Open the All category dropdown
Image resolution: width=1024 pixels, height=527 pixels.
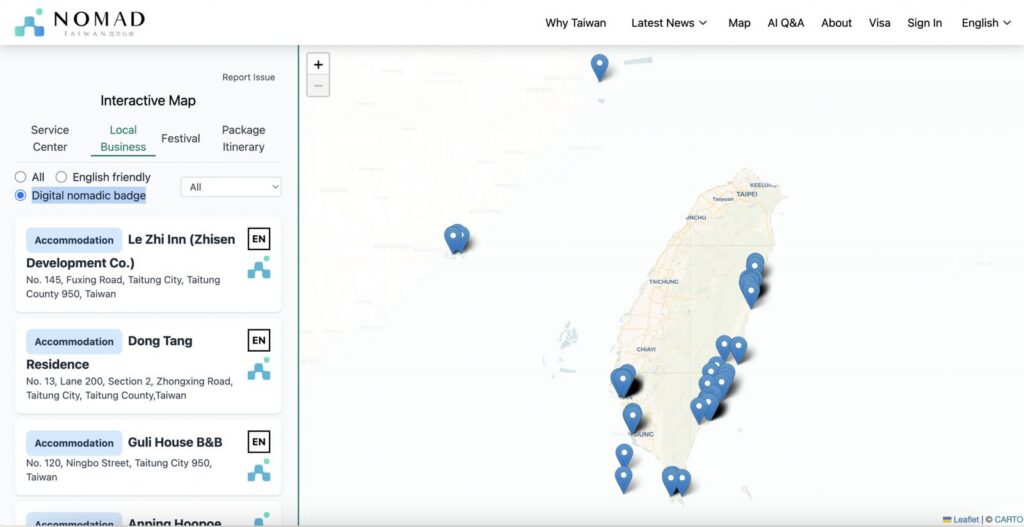point(231,187)
